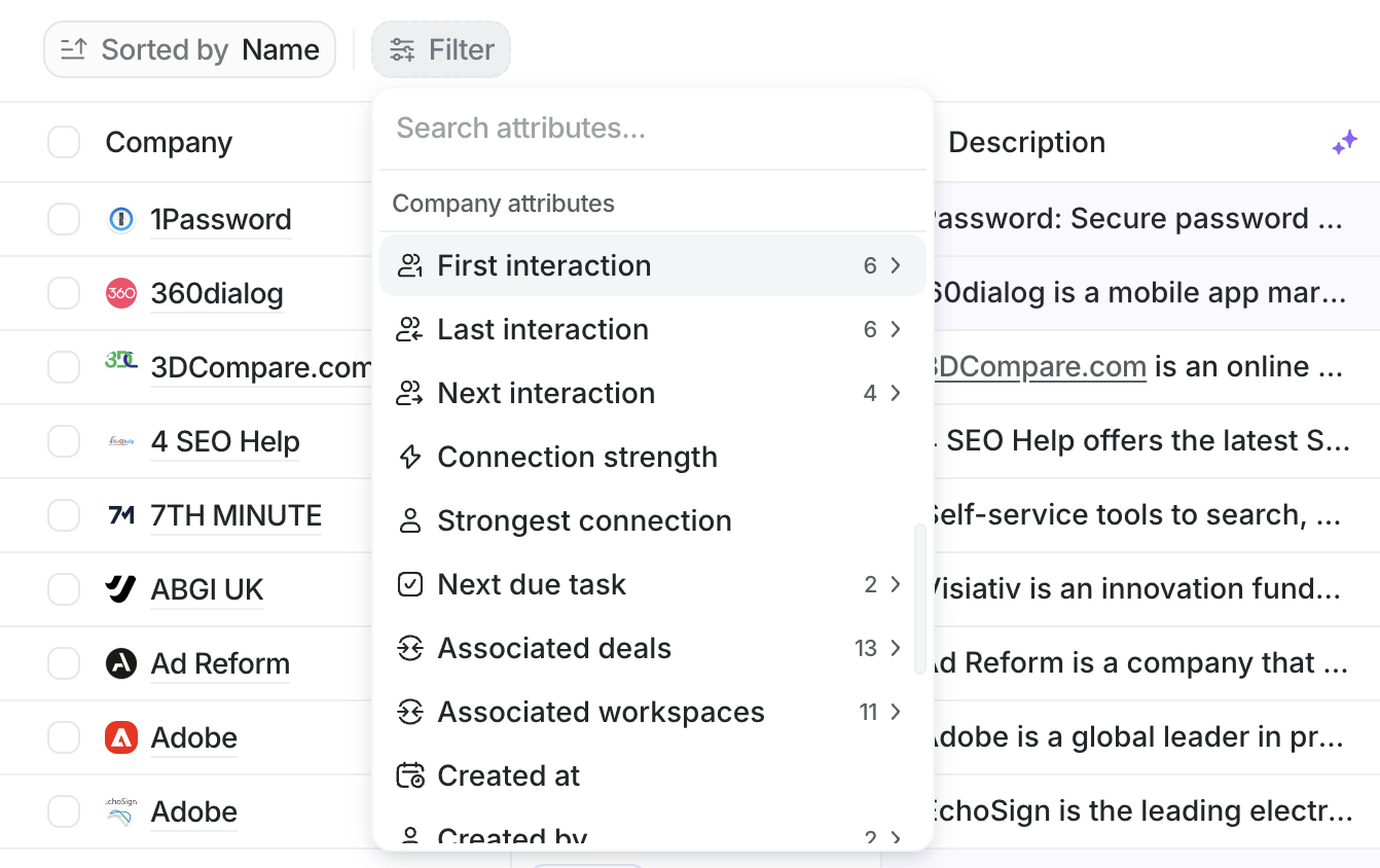Click the 360dialog red logo icon
This screenshot has height=868, width=1380.
coord(121,294)
